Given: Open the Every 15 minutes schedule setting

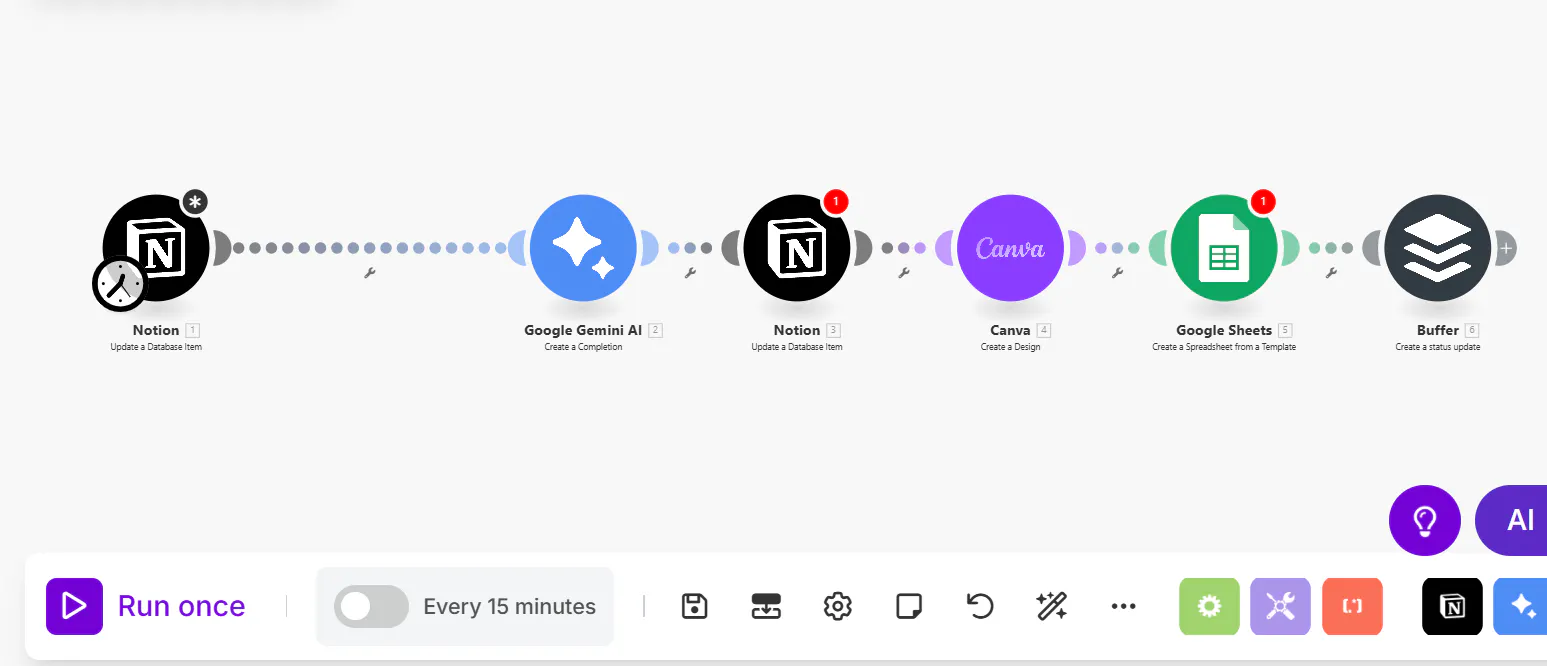Looking at the screenshot, I should tap(510, 607).
